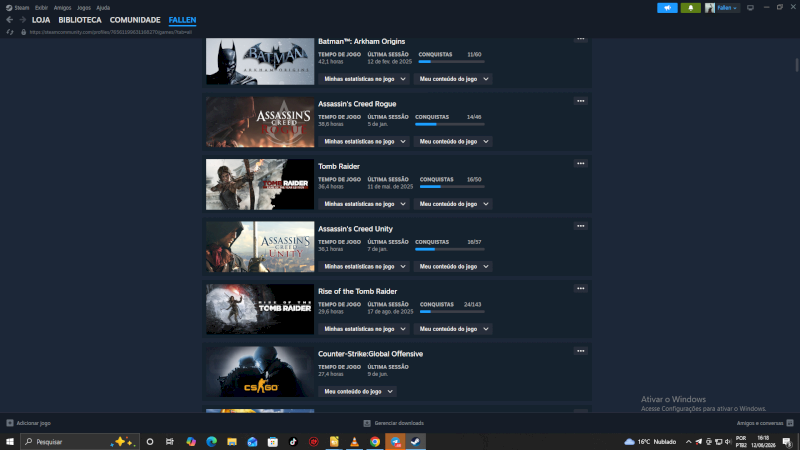Image resolution: width=800 pixels, height=450 pixels.
Task: Expand Minhas estatísticas for Tomb Raider
Action: coord(364,204)
